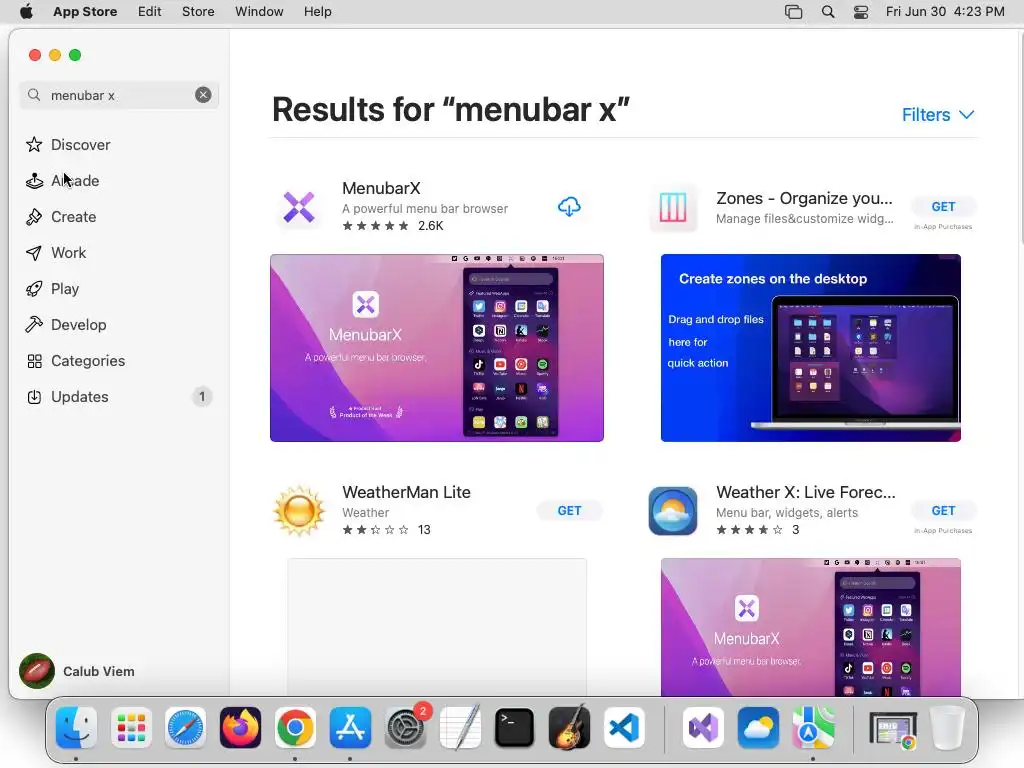The image size is (1024, 768).
Task: Open the minimized Chrome window in the Dock
Action: coord(893,729)
